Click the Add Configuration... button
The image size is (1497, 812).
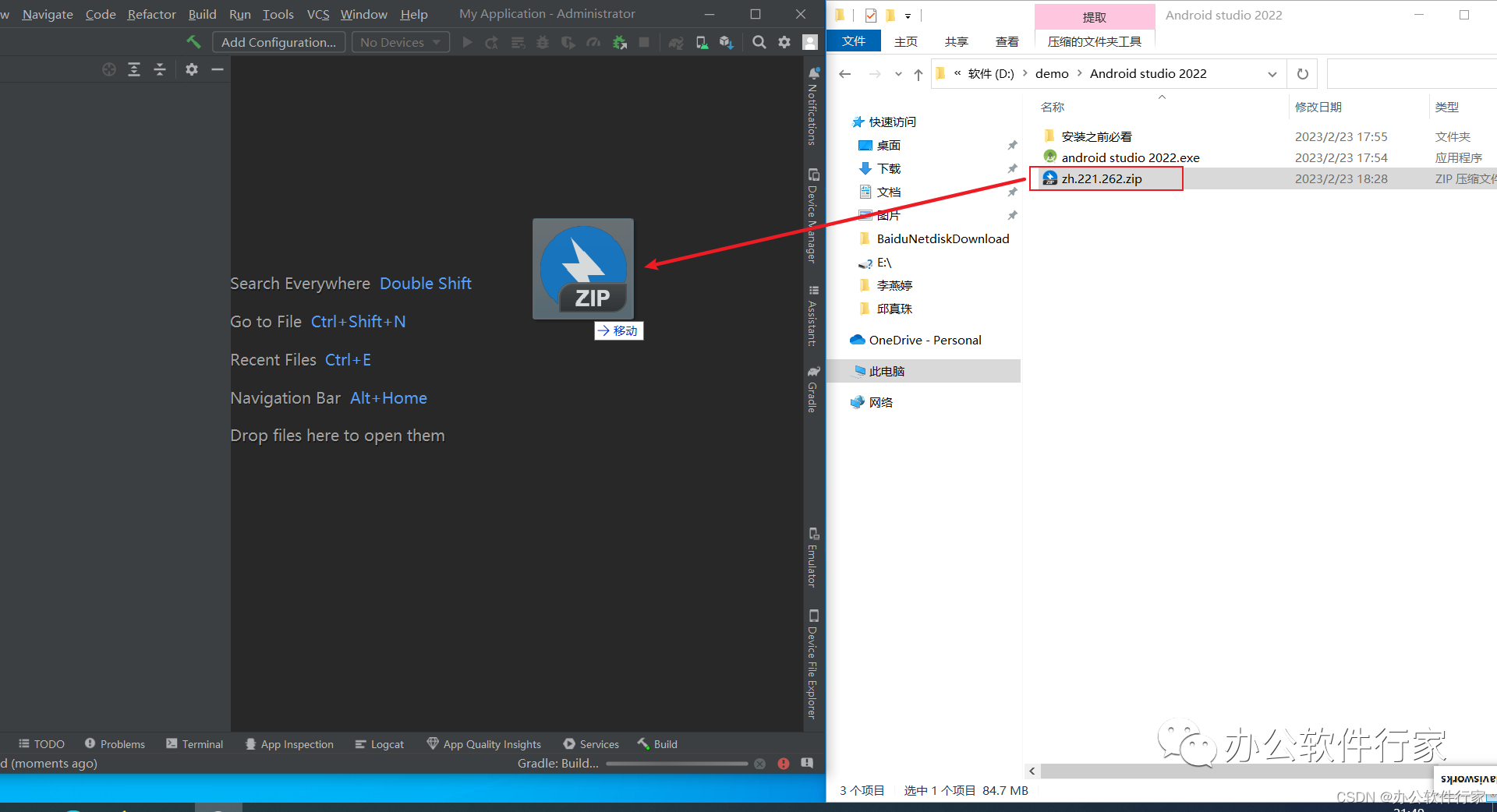coord(279,42)
